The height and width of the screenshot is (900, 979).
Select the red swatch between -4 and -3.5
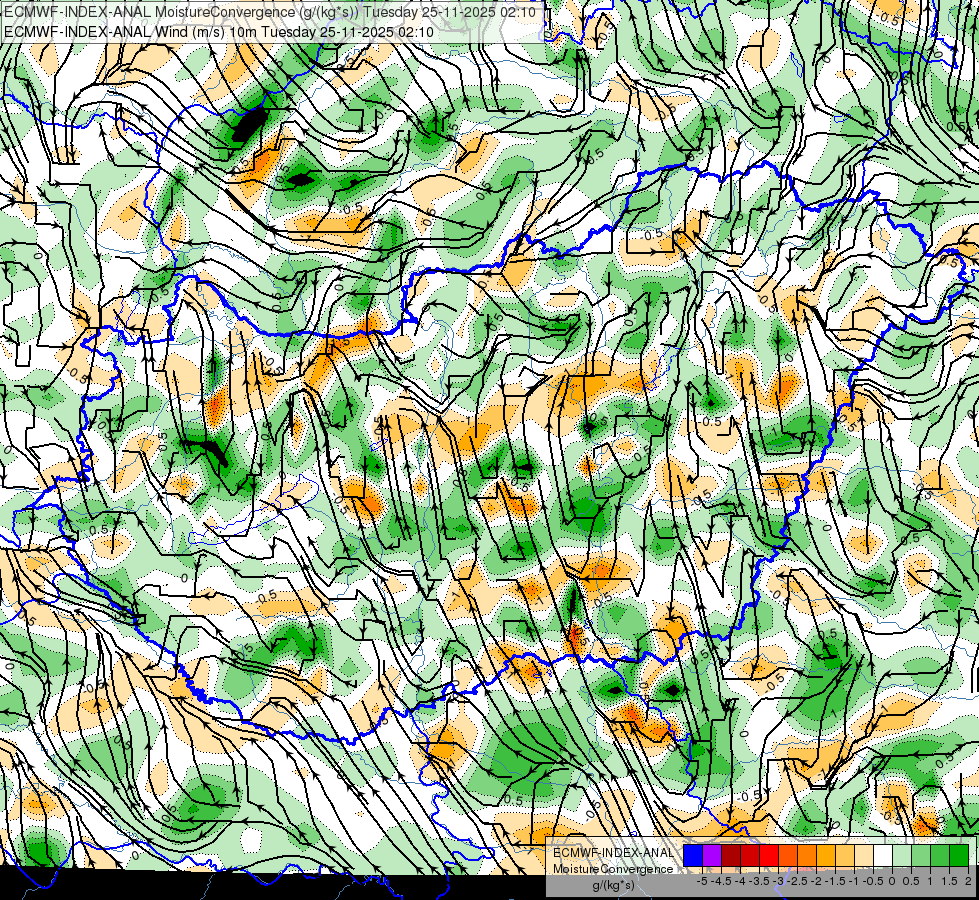click(x=750, y=856)
